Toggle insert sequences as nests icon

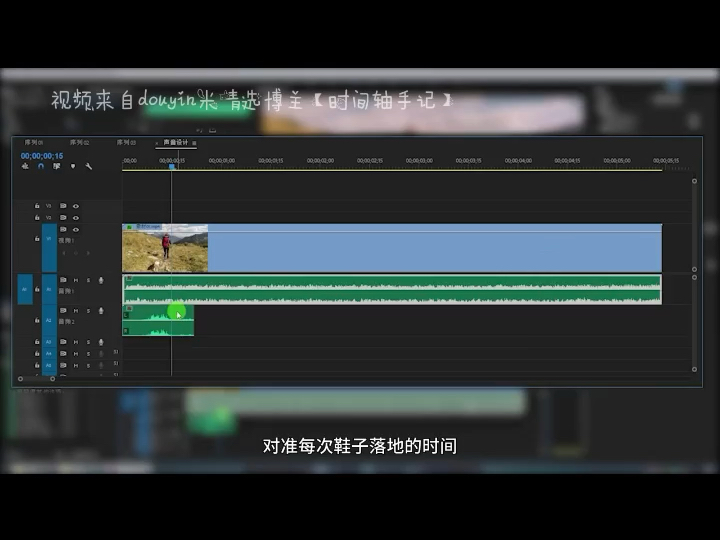pyautogui.click(x=25, y=166)
